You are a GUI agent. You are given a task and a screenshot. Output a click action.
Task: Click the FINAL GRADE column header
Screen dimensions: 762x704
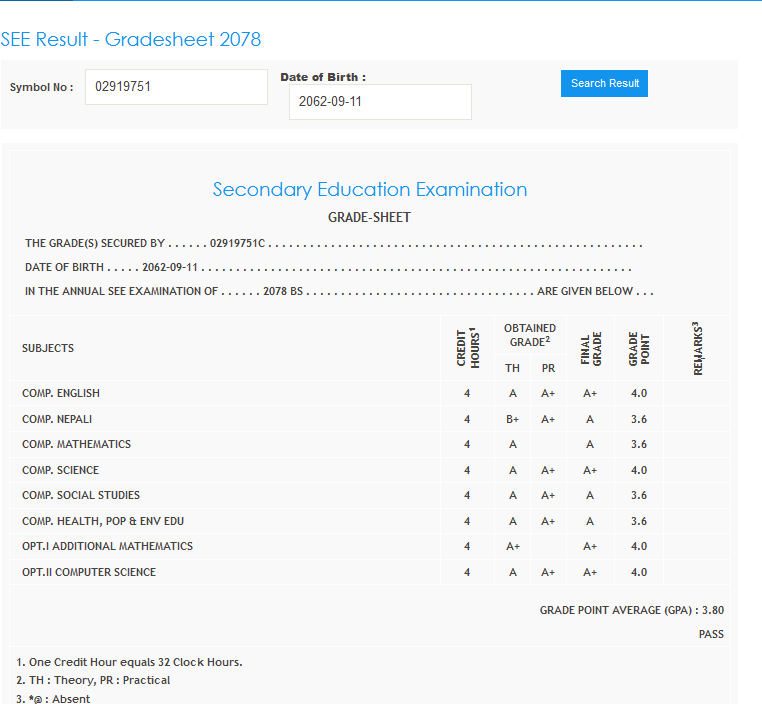590,348
